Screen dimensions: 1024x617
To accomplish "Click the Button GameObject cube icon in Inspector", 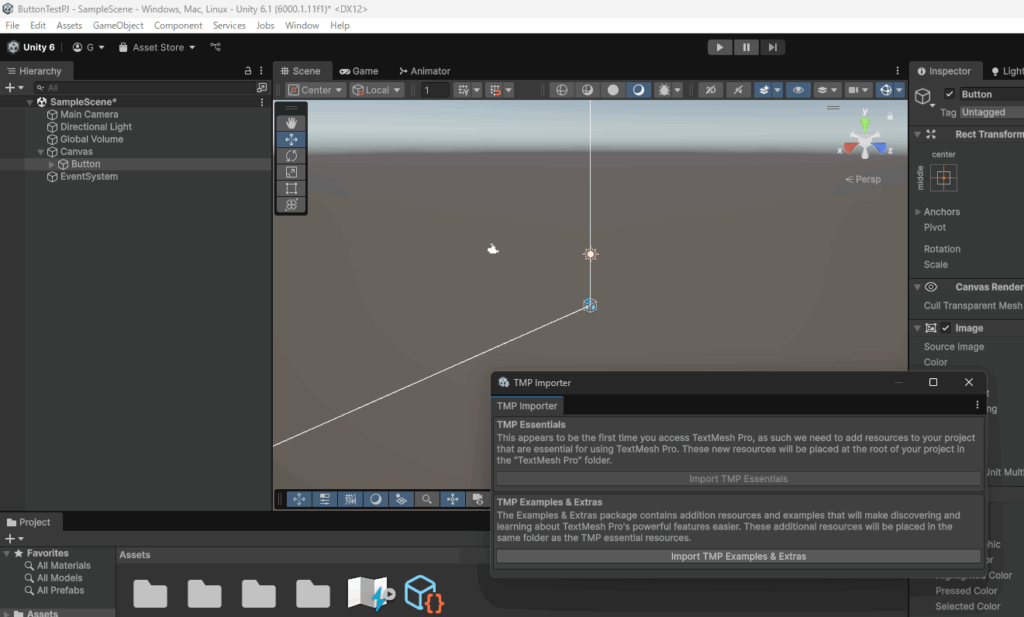I will tap(923, 96).
